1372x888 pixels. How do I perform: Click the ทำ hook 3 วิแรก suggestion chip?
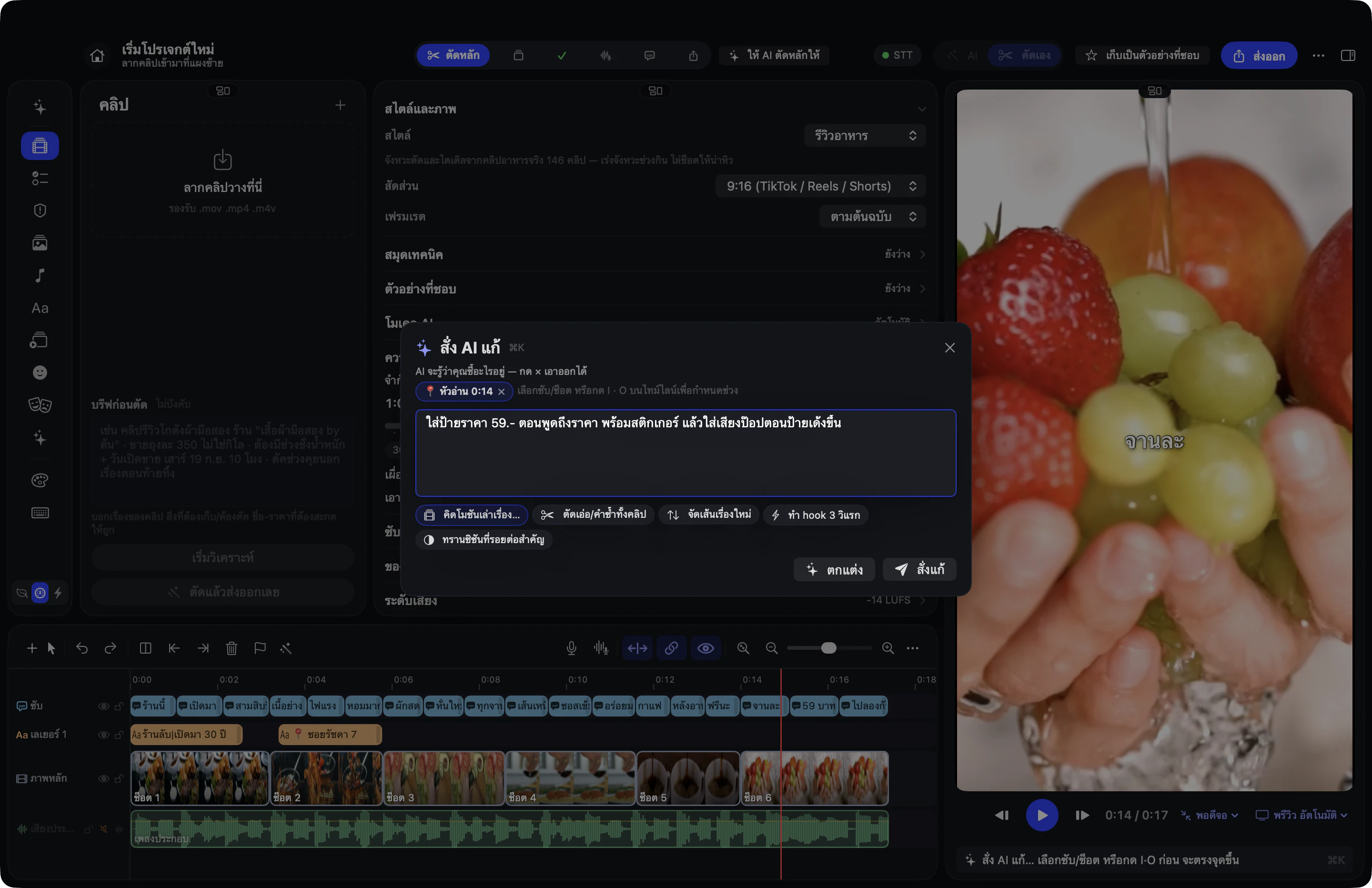point(816,515)
